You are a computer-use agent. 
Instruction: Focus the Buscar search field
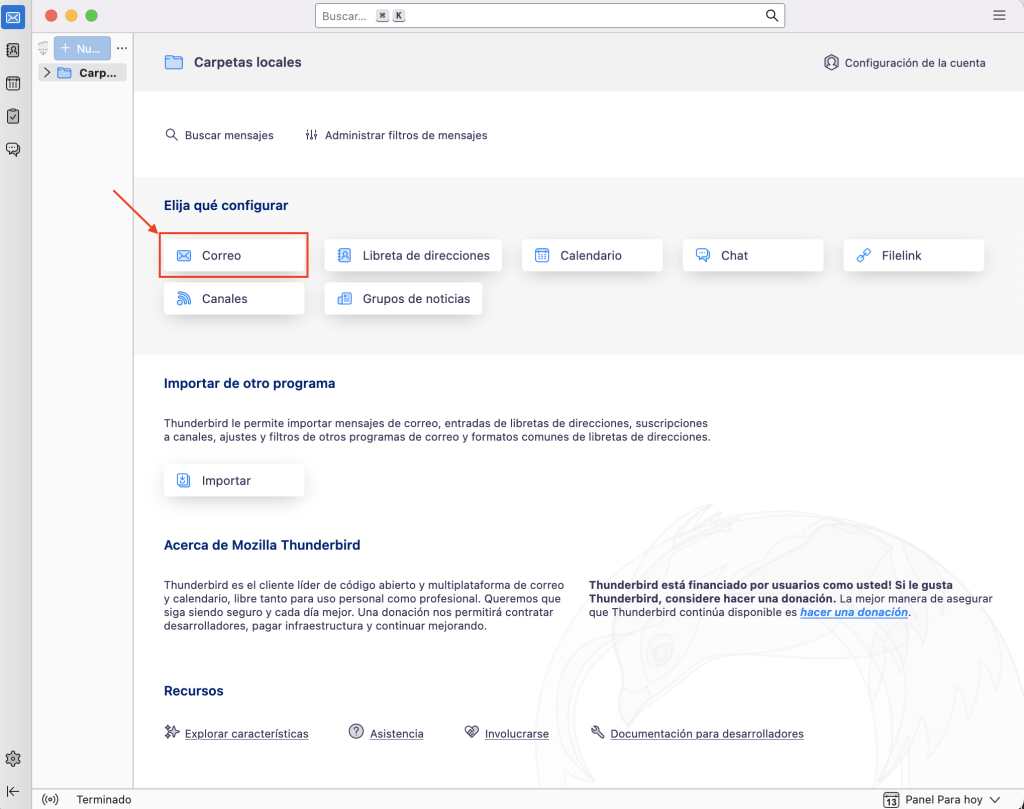click(x=549, y=16)
